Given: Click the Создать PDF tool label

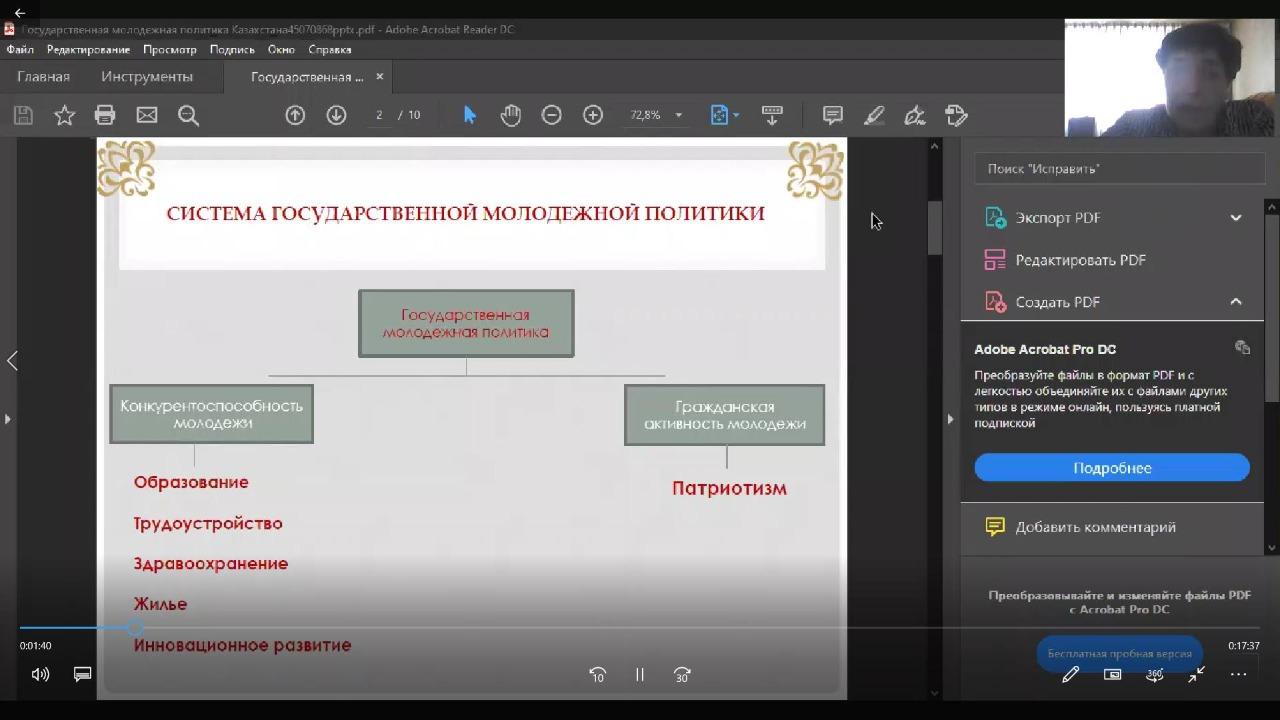Looking at the screenshot, I should pos(1058,302).
